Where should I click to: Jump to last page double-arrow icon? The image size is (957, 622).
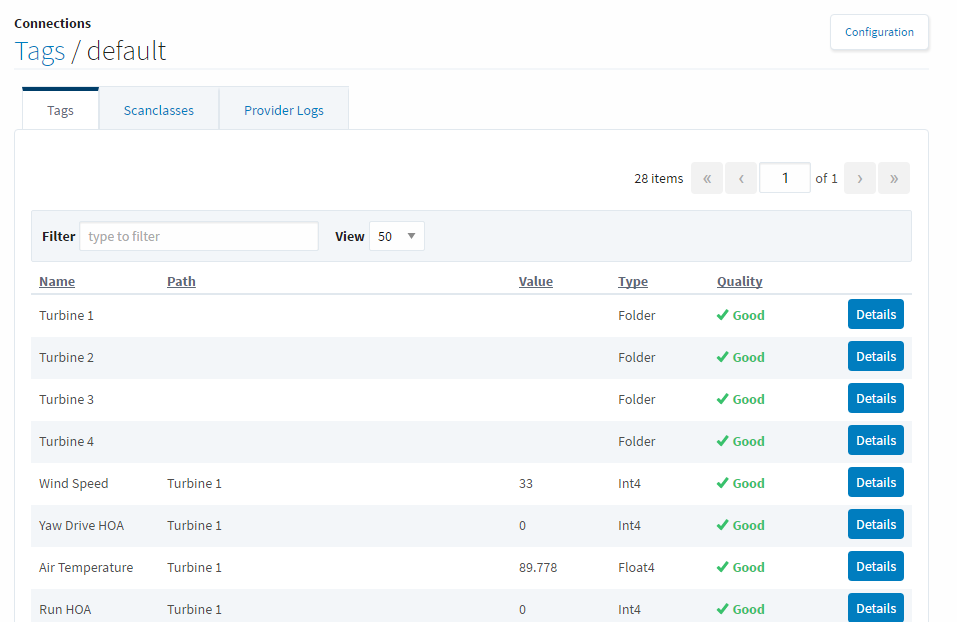pyautogui.click(x=894, y=178)
